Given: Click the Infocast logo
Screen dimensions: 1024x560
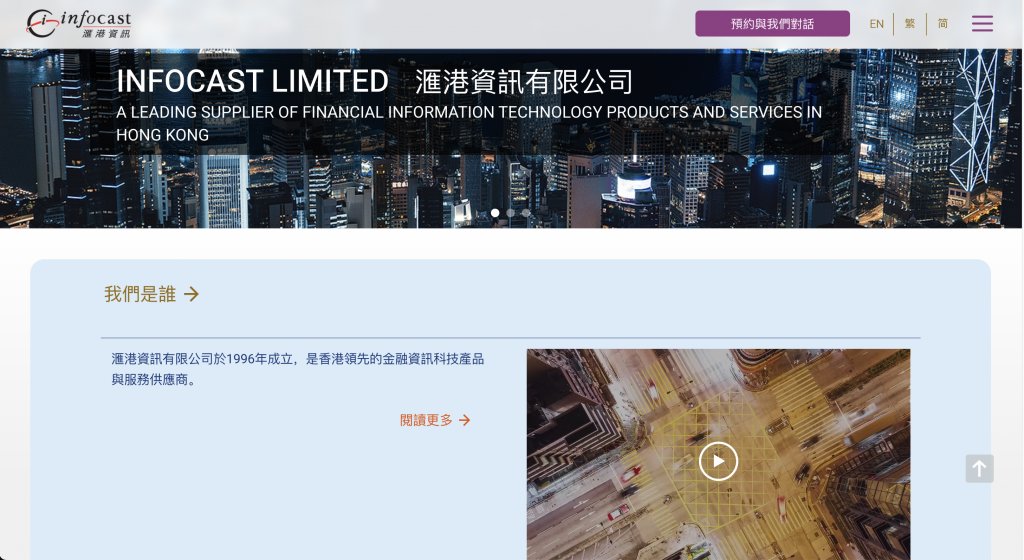Looking at the screenshot, I should [x=78, y=23].
